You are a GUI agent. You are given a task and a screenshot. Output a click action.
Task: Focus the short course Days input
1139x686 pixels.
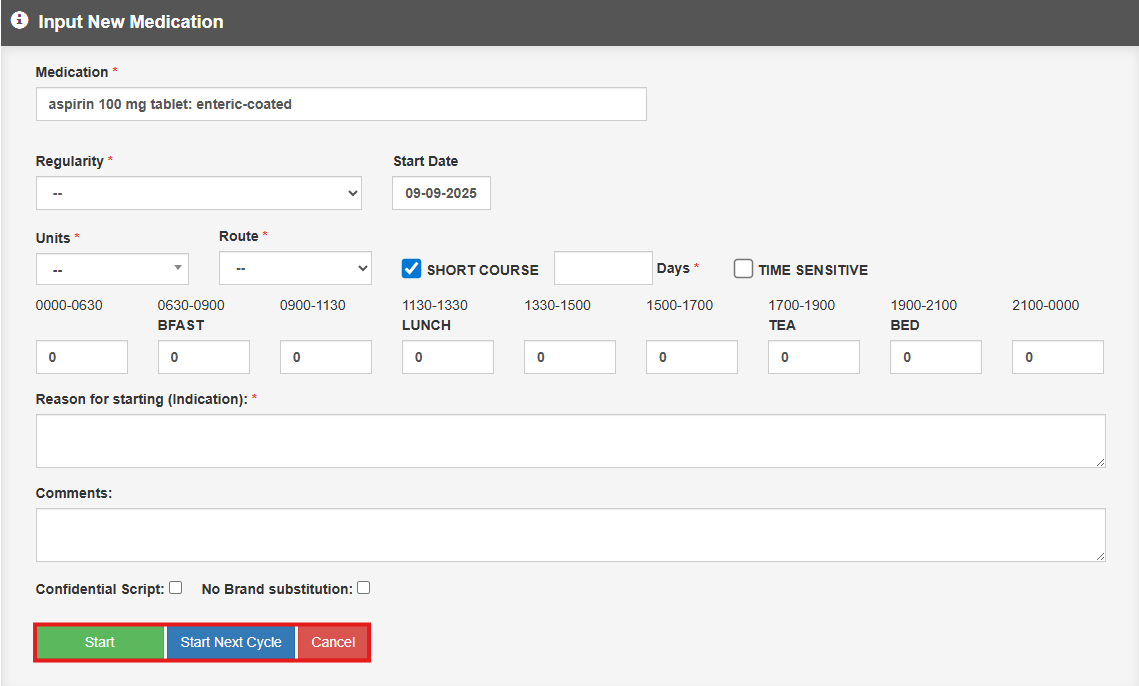point(603,268)
